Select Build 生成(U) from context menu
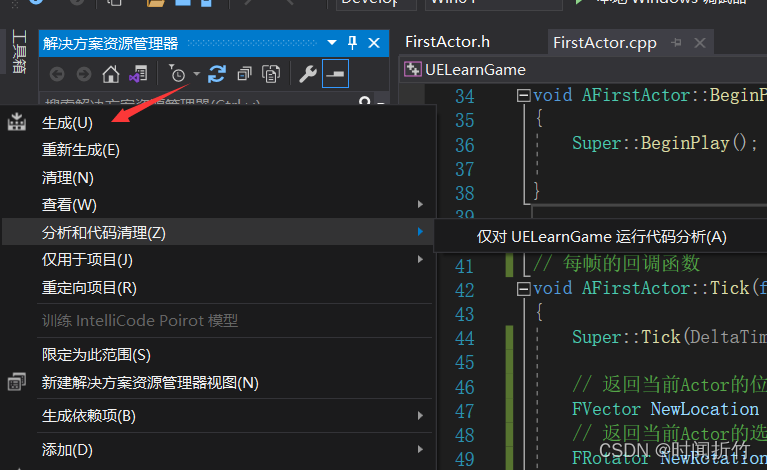The image size is (767, 470). pos(218,123)
